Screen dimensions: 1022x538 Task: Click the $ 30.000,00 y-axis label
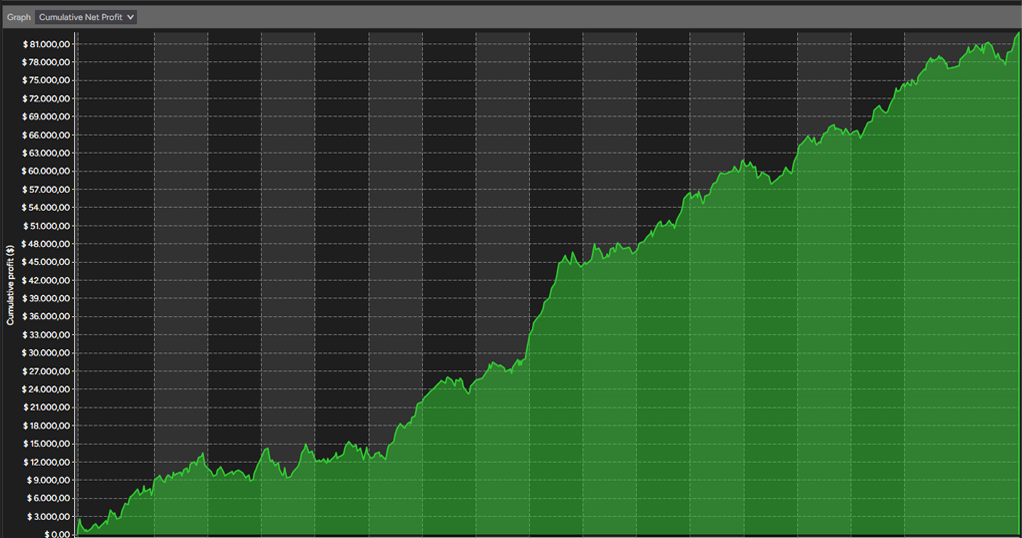(46, 353)
